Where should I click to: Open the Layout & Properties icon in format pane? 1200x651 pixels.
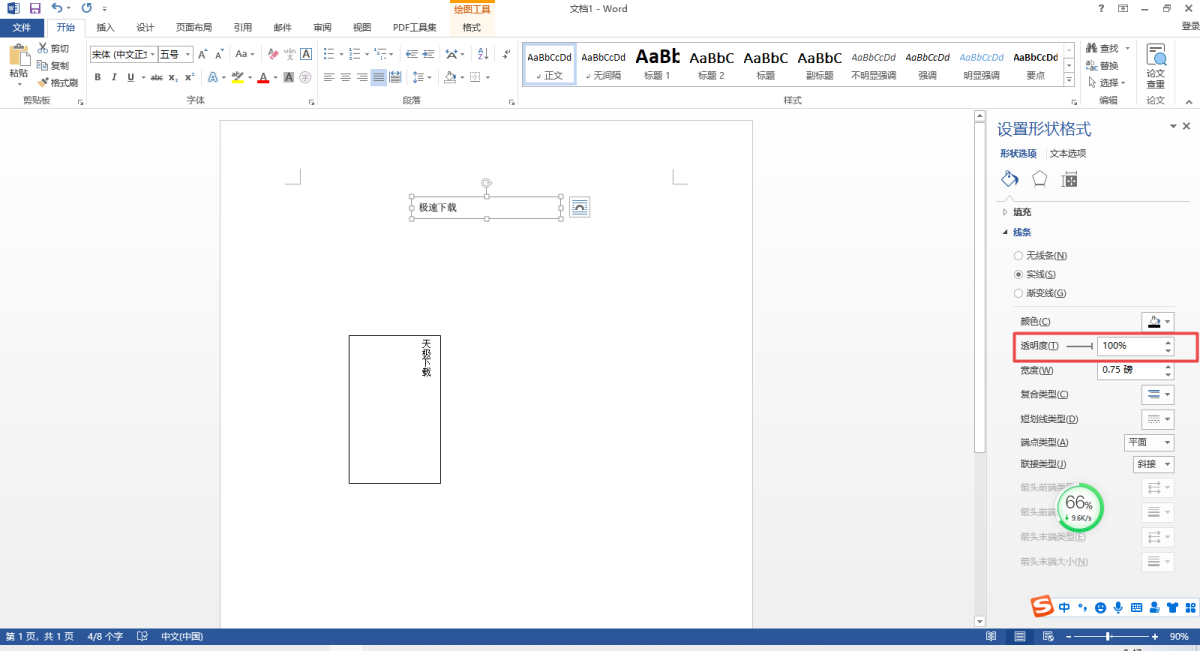(x=1070, y=180)
